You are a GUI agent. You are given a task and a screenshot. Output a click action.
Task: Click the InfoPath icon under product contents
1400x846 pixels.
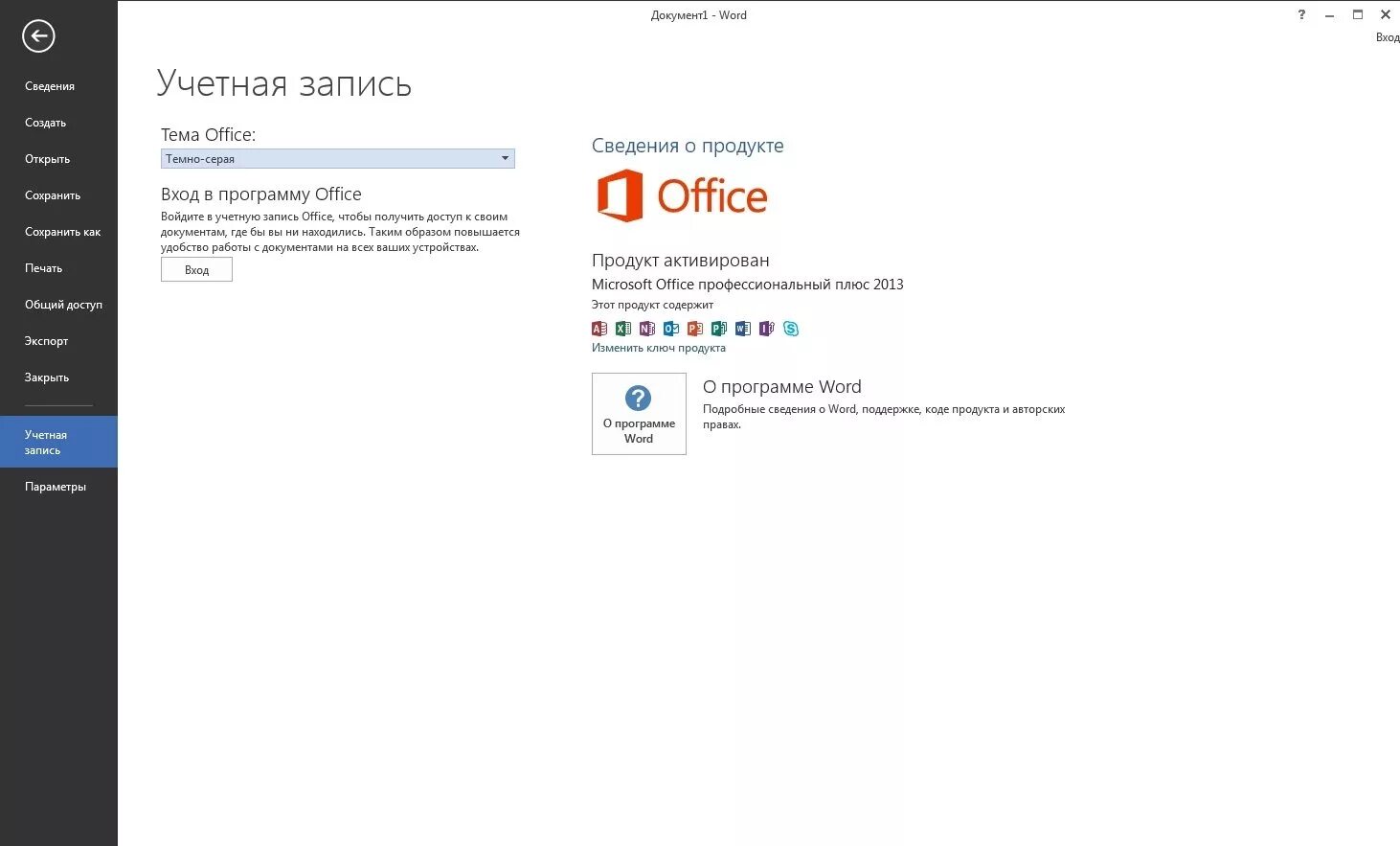[767, 329]
